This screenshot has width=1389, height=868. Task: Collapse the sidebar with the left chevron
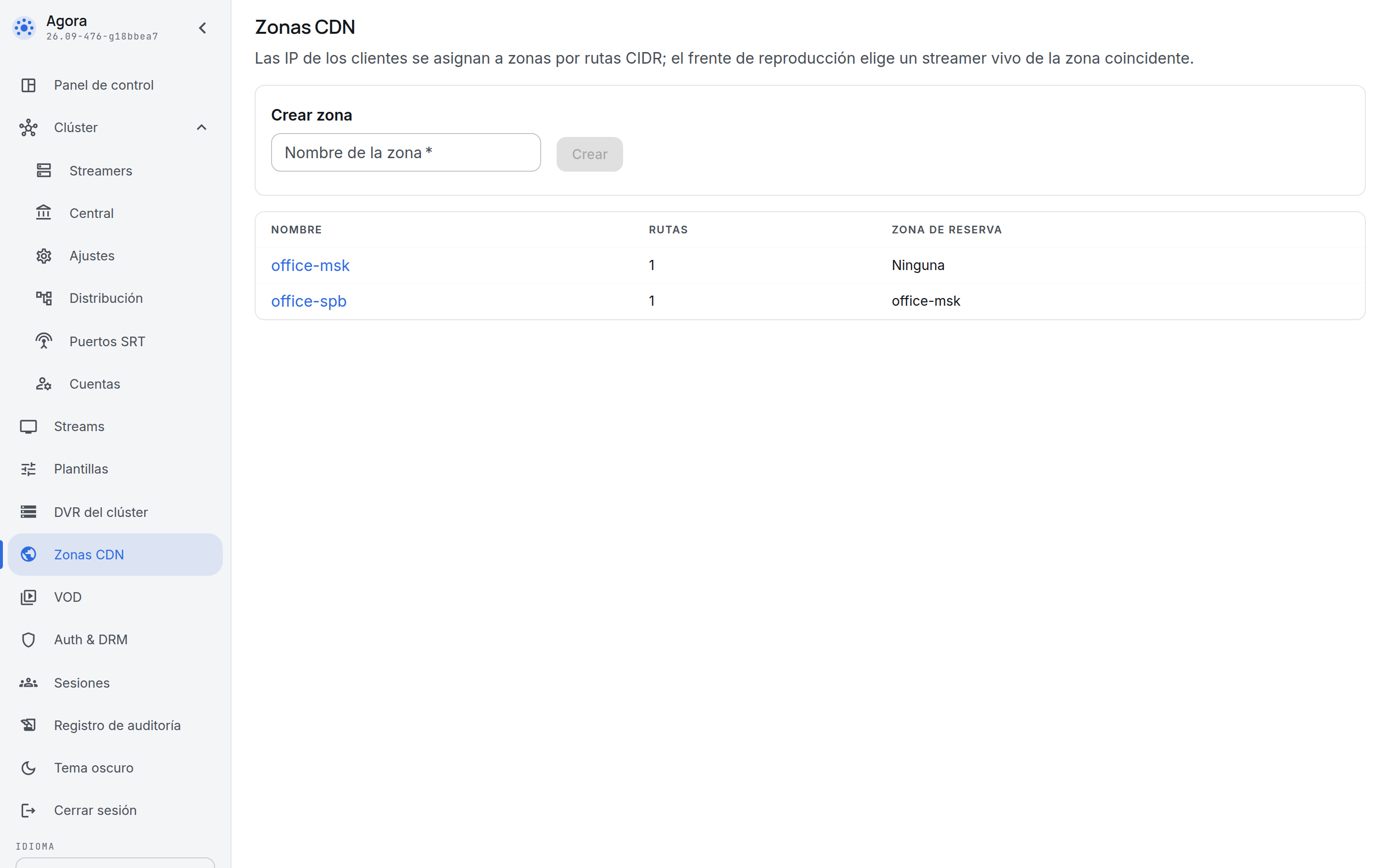[x=203, y=27]
